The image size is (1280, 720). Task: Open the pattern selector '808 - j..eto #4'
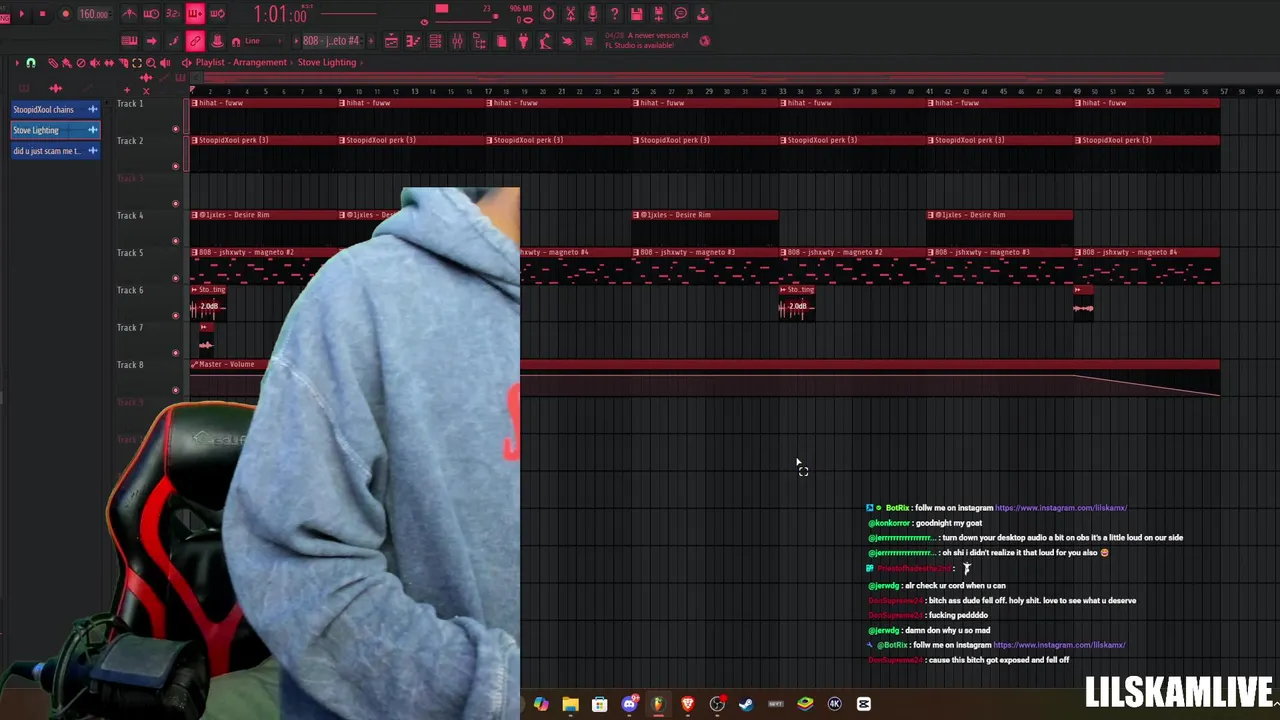click(331, 41)
